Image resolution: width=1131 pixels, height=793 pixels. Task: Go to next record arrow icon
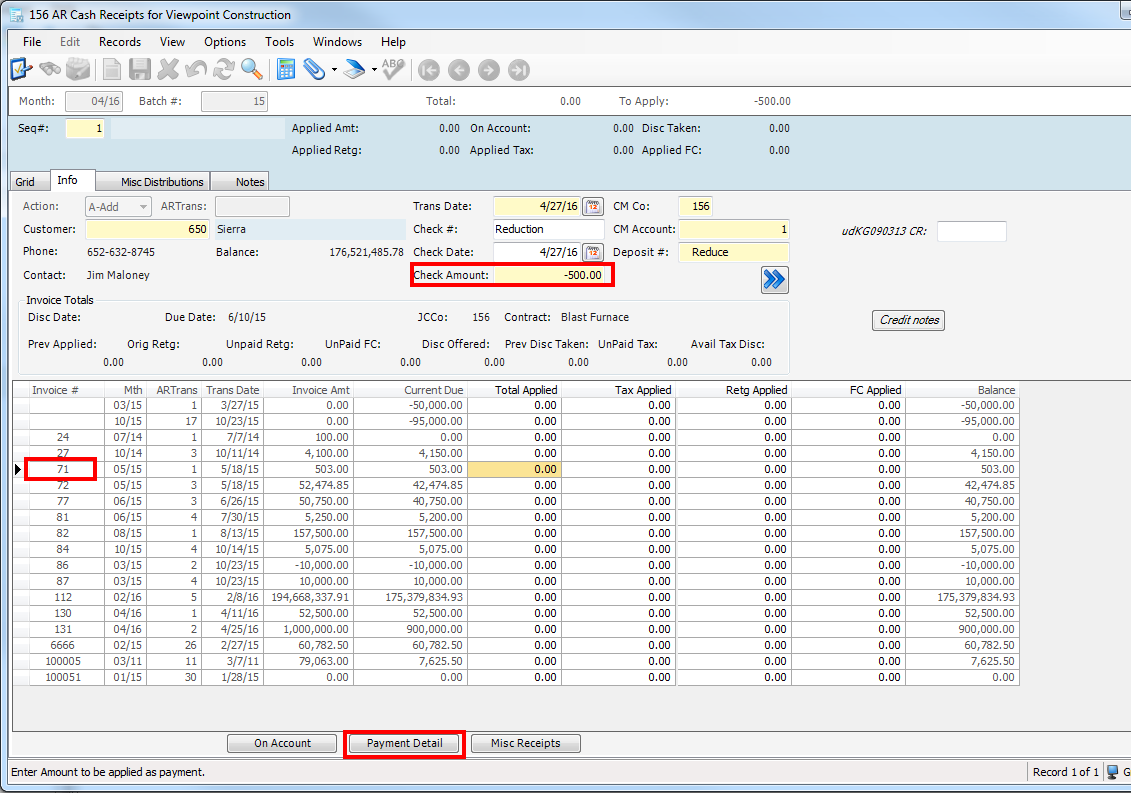point(489,70)
